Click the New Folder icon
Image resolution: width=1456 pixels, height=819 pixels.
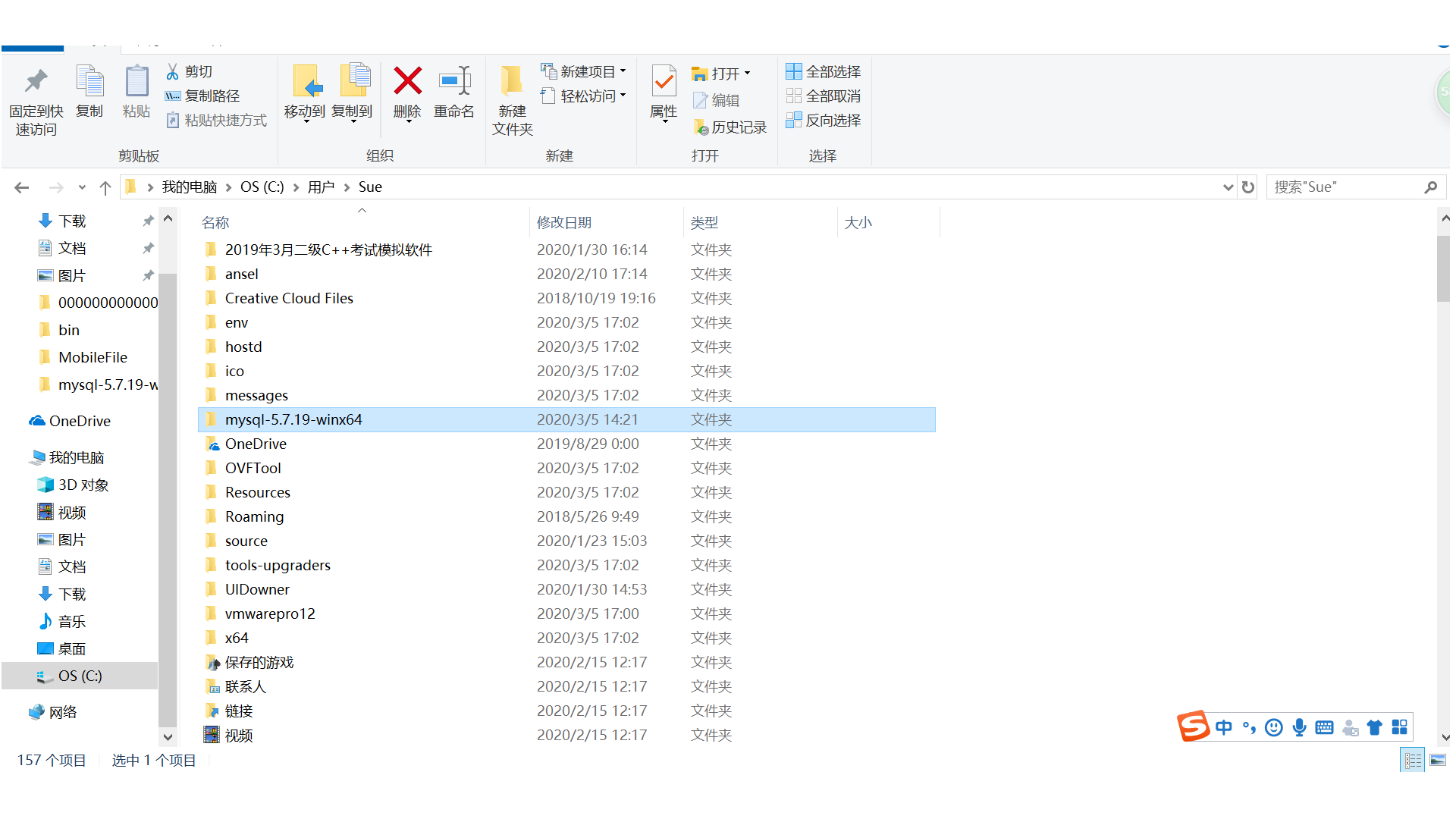(512, 81)
